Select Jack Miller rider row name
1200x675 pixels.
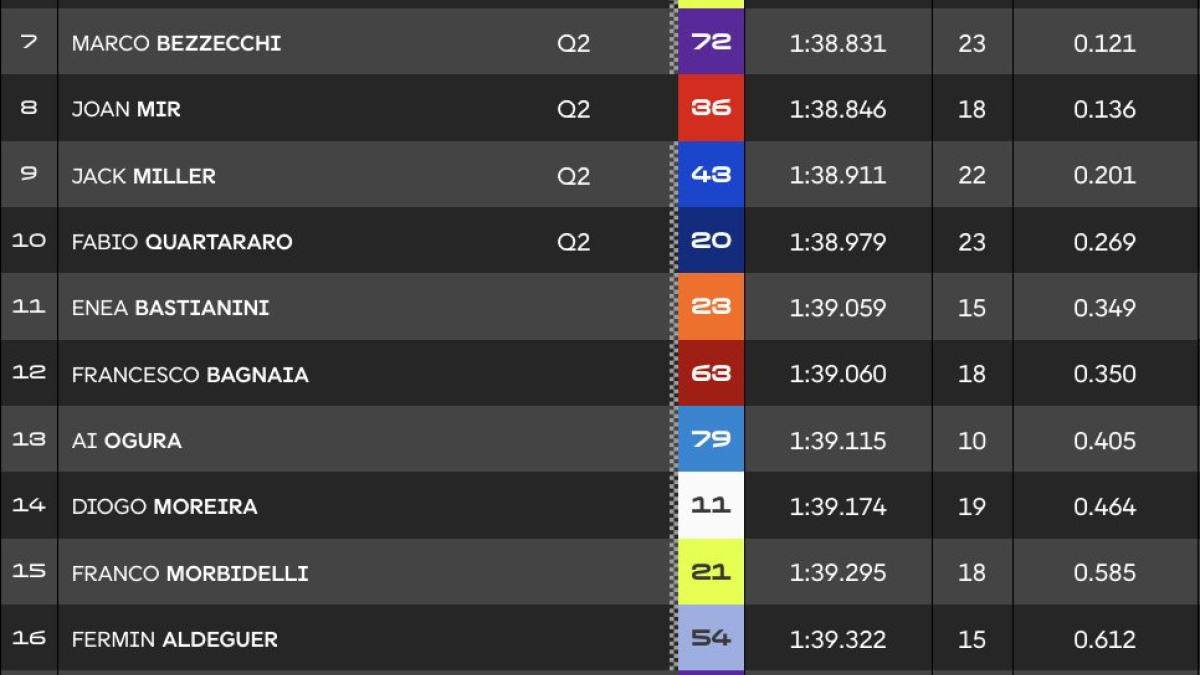point(144,176)
